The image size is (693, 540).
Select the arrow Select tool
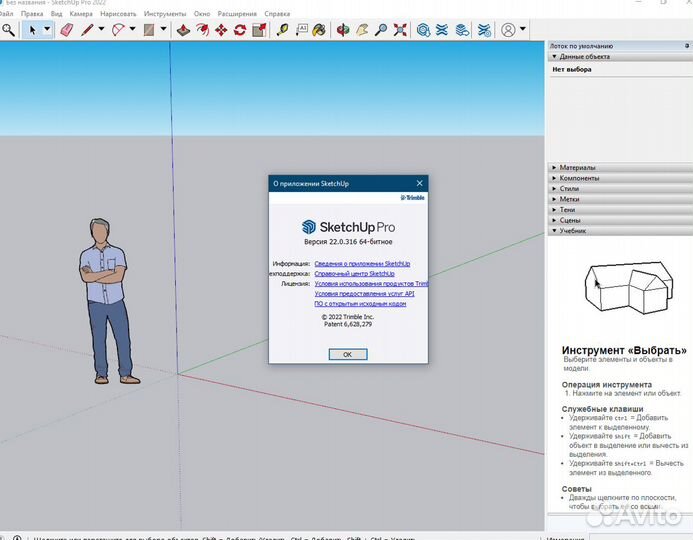[x=32, y=30]
